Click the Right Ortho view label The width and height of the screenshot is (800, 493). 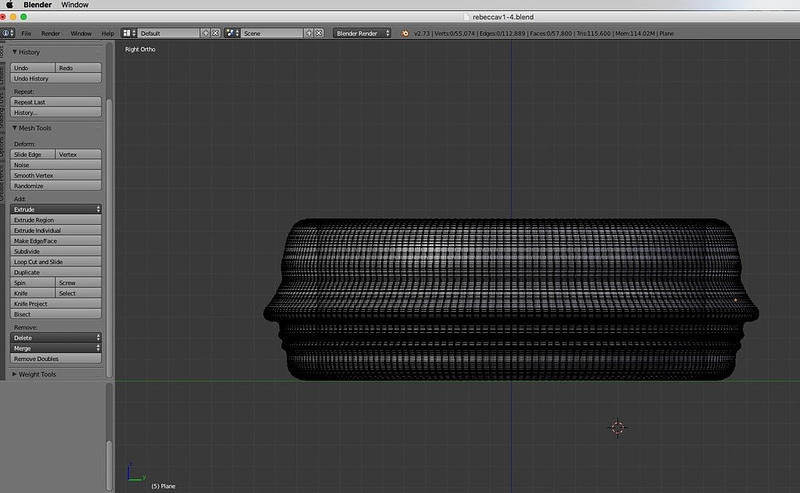[x=140, y=50]
